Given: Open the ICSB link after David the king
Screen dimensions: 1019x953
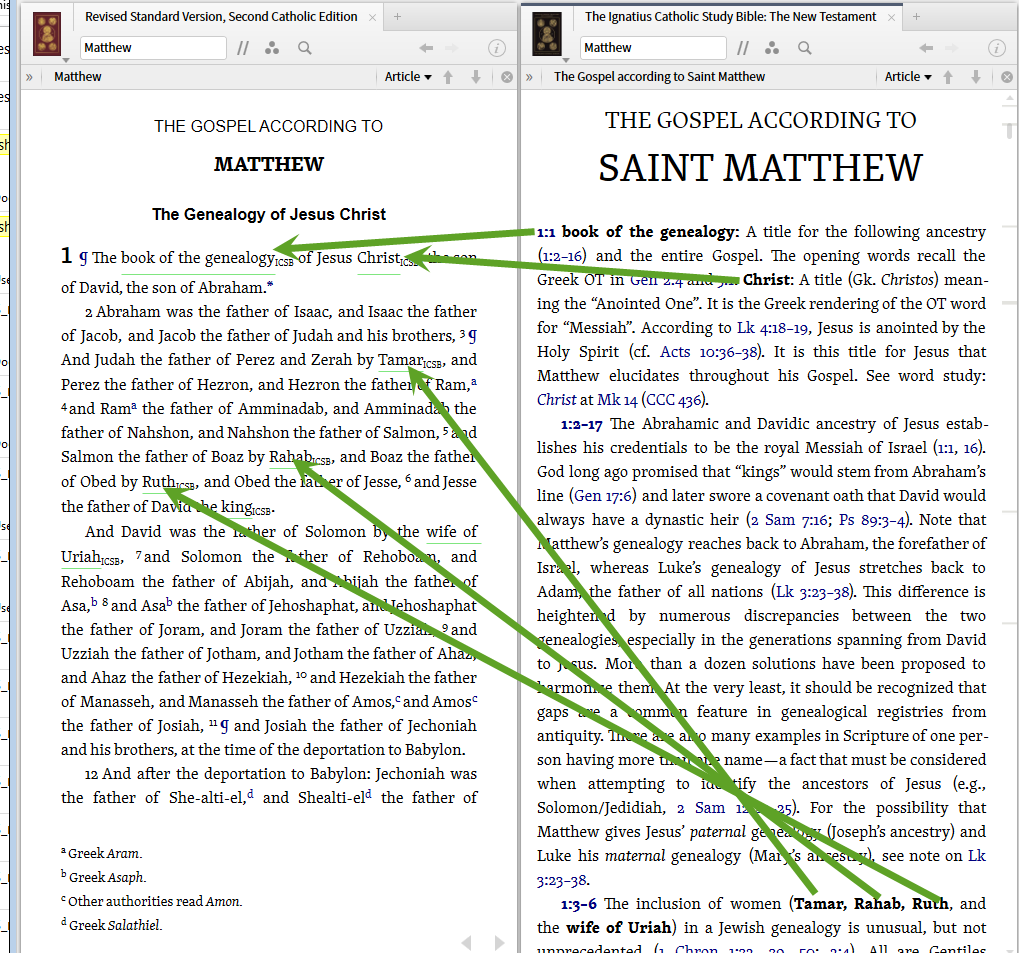Looking at the screenshot, I should (262, 511).
